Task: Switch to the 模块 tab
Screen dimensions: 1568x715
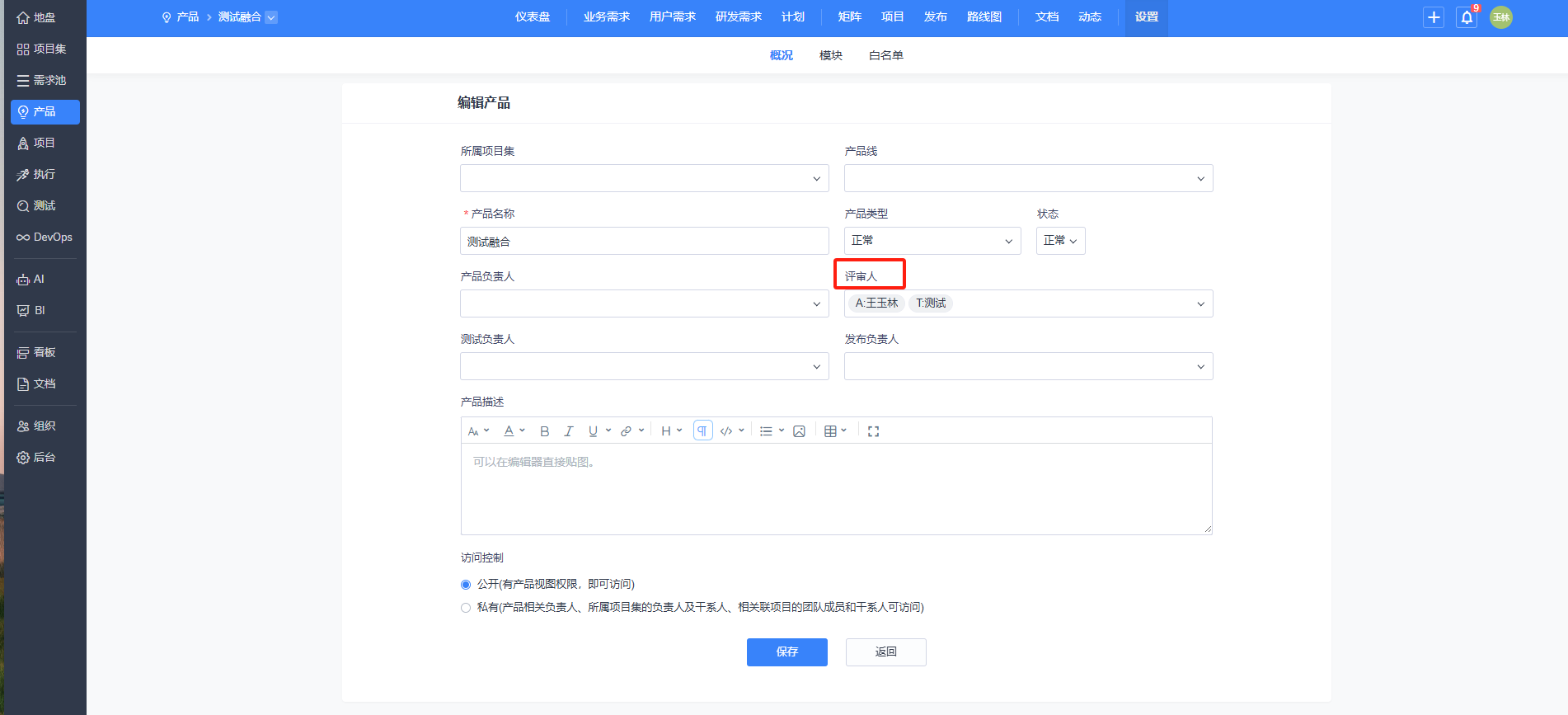Action: point(830,55)
